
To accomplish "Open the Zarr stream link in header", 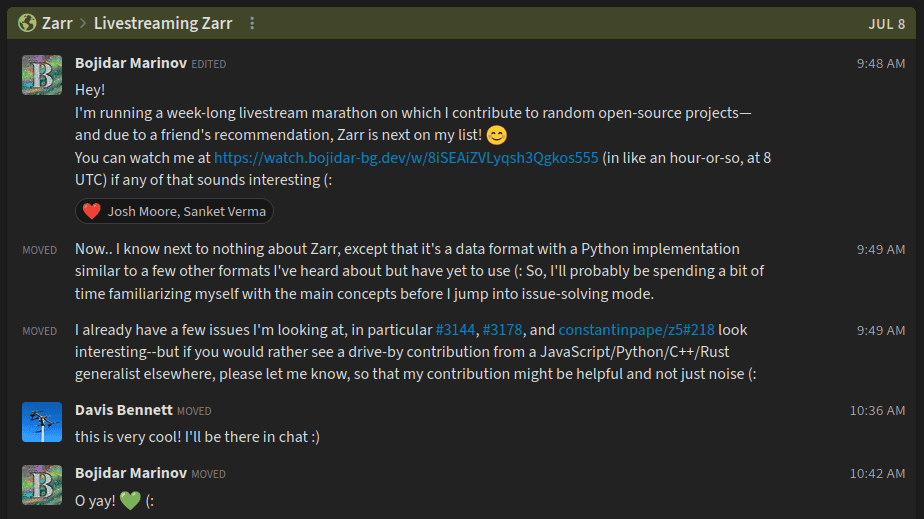I will click(x=57, y=23).
